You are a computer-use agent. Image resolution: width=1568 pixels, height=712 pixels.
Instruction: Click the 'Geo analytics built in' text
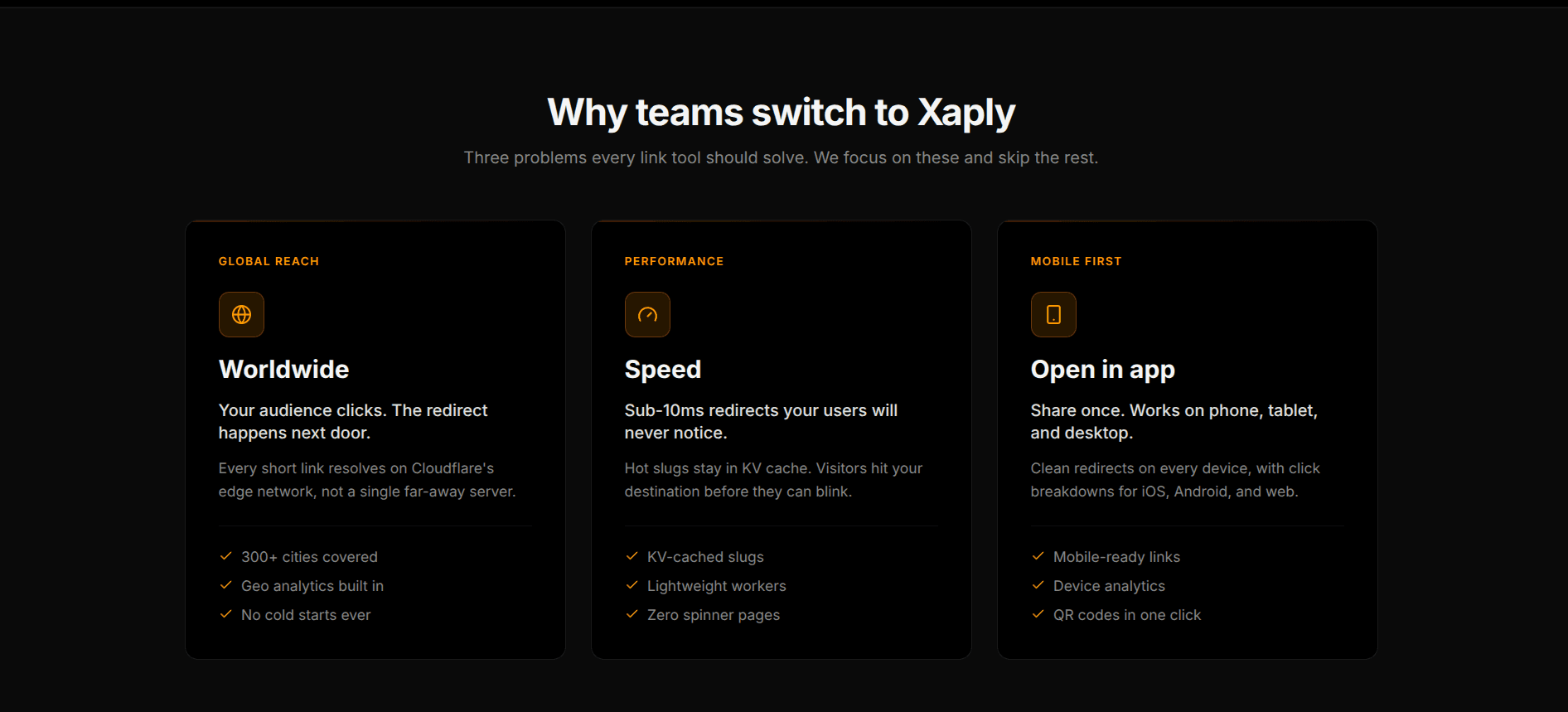coord(312,586)
